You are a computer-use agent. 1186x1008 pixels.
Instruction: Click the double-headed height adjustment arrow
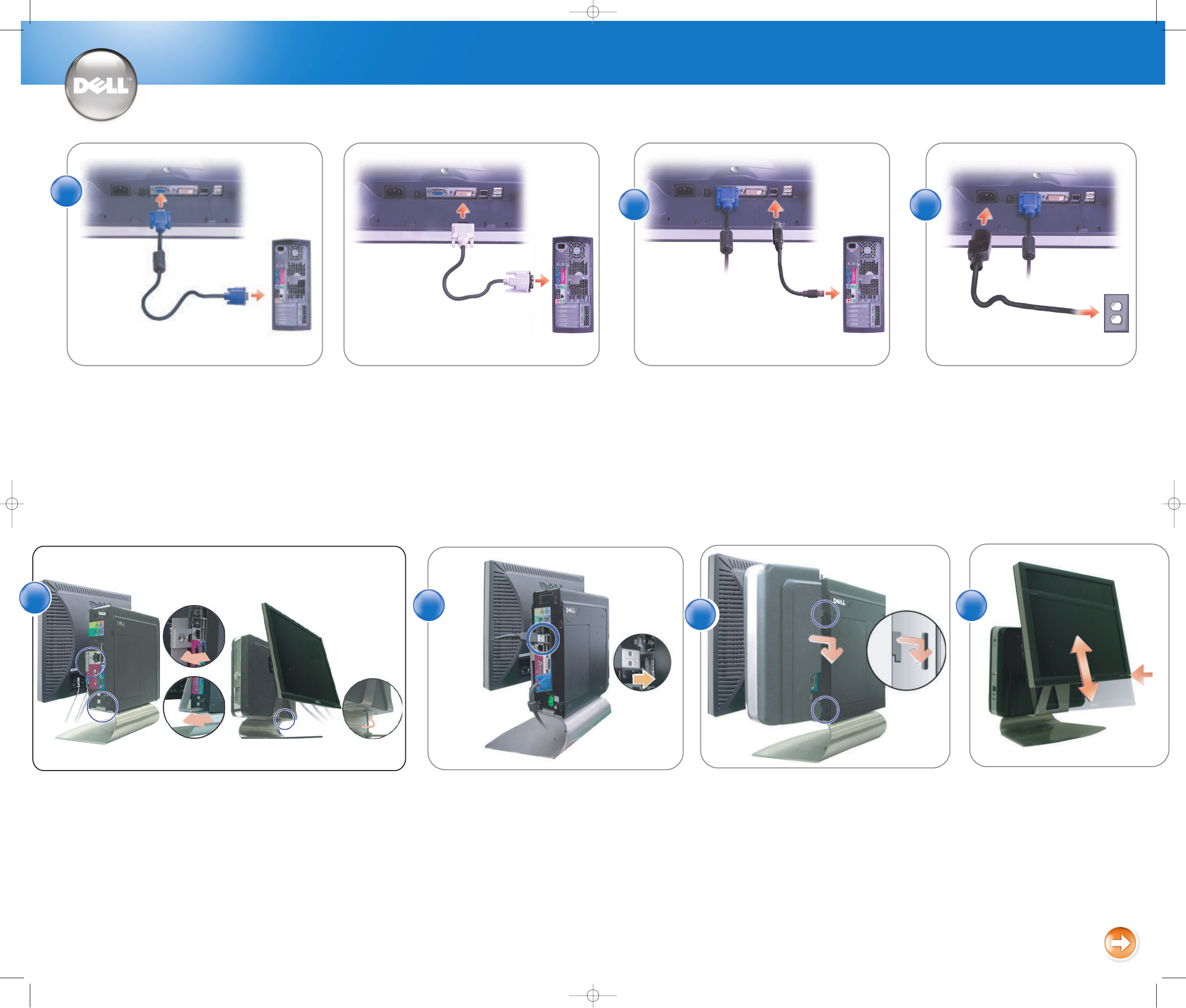[1083, 668]
